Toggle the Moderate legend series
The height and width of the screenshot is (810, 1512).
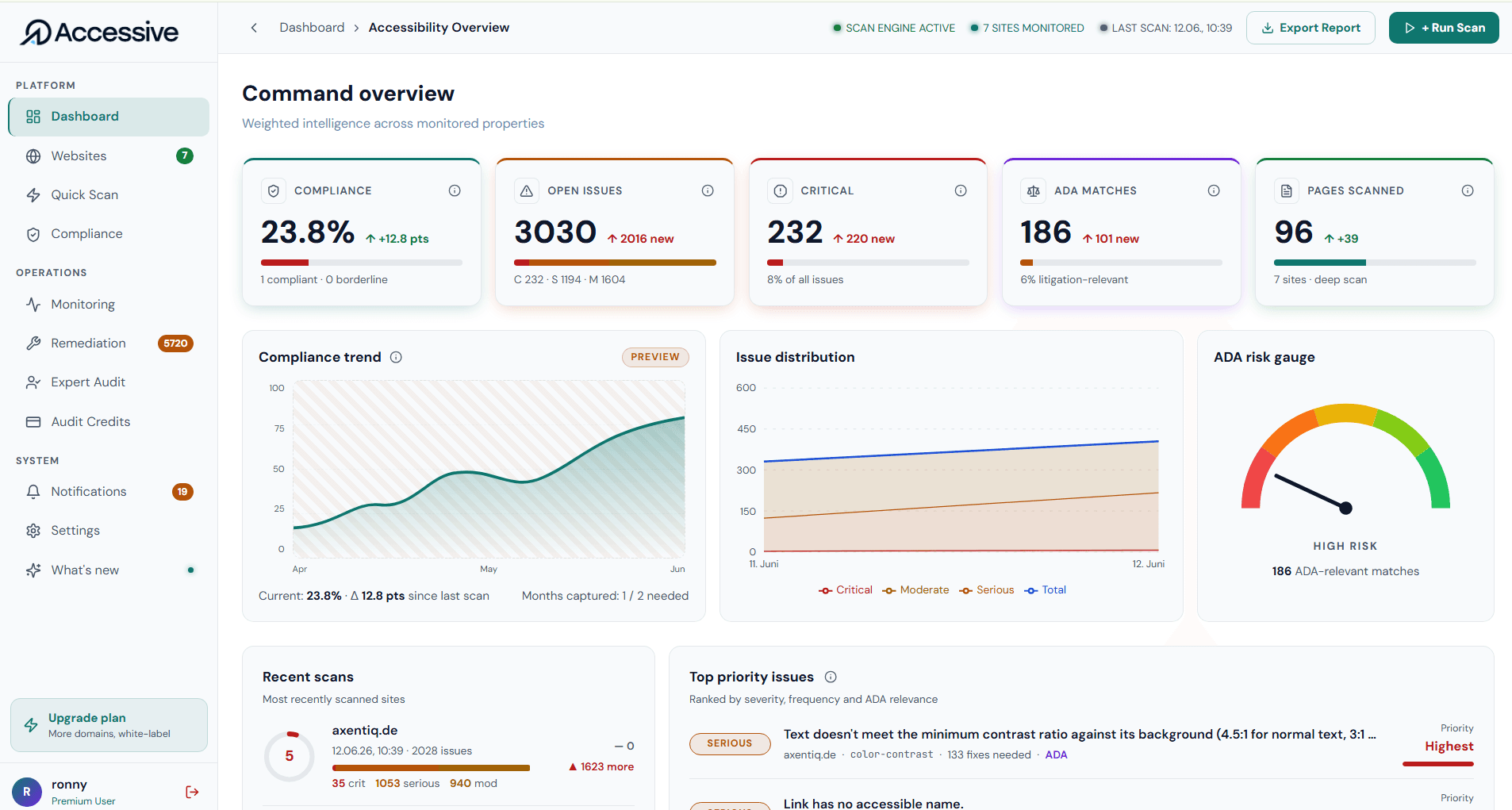tap(916, 590)
